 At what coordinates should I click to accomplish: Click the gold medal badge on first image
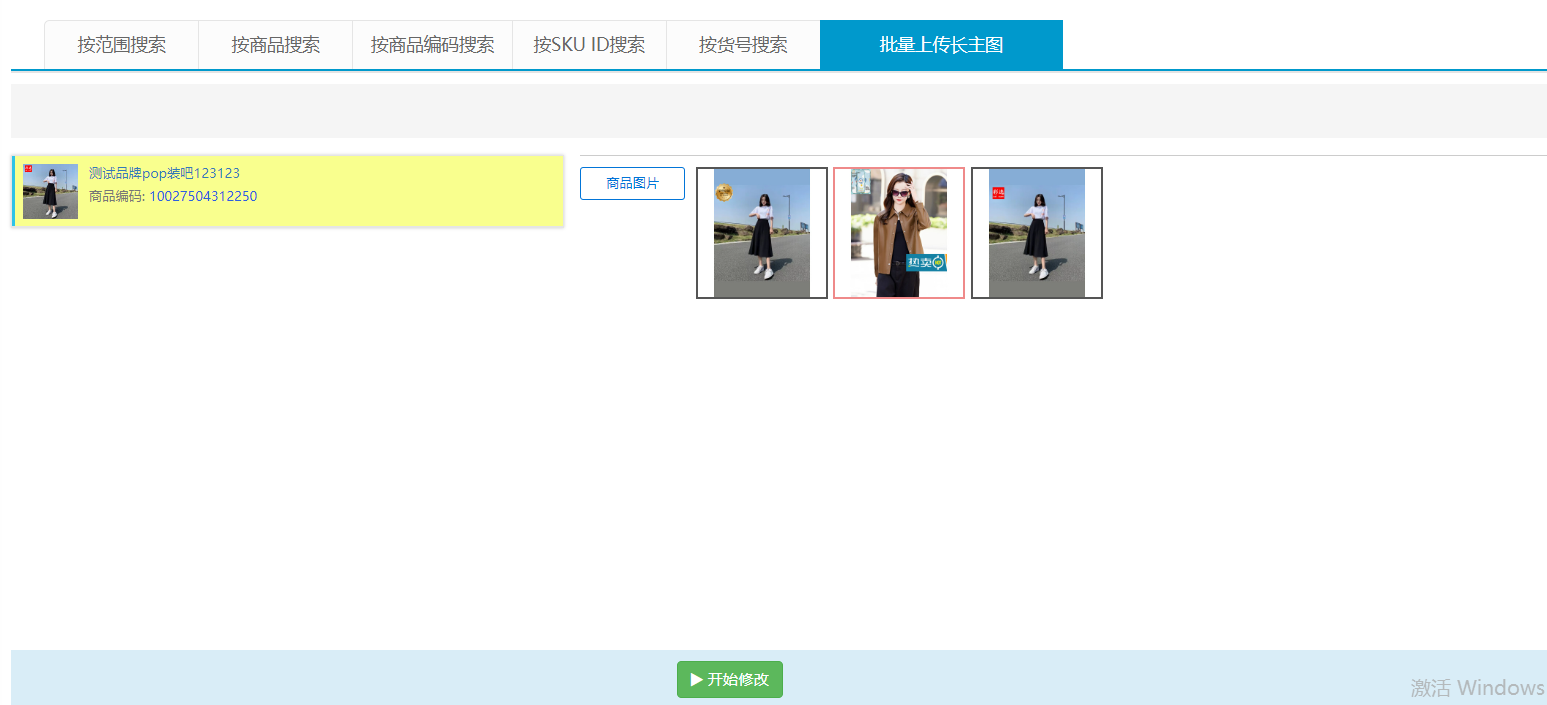724,192
